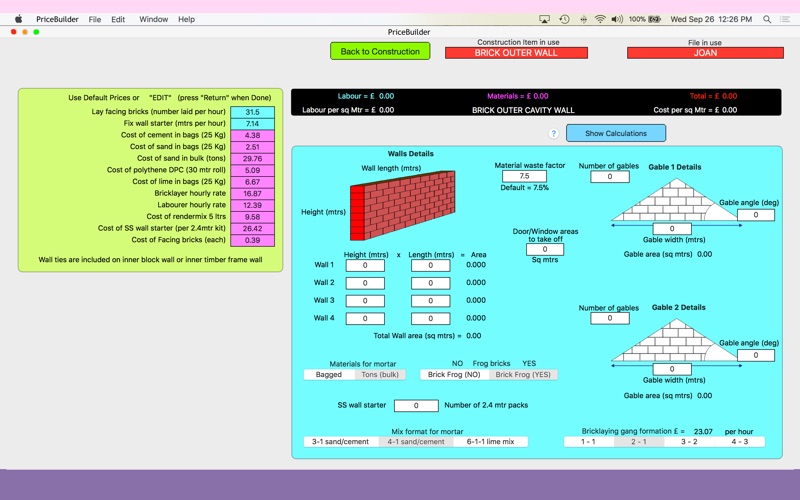Select Tons (bulk) mortar materials
The height and width of the screenshot is (500, 800).
(x=380, y=374)
